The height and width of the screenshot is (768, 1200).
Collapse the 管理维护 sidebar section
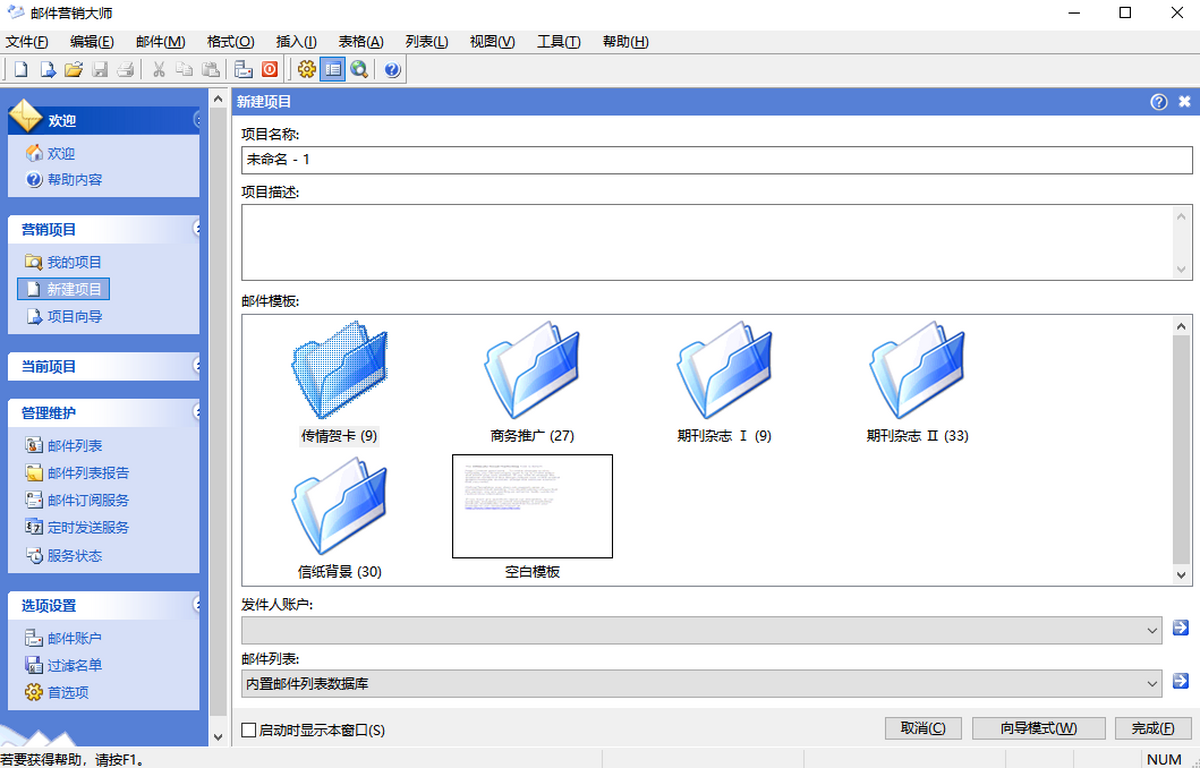coord(197,412)
